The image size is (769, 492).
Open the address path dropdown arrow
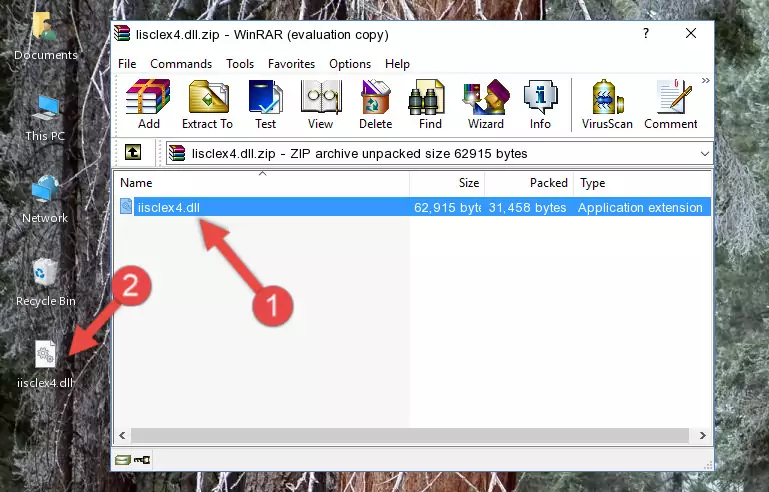[705, 154]
